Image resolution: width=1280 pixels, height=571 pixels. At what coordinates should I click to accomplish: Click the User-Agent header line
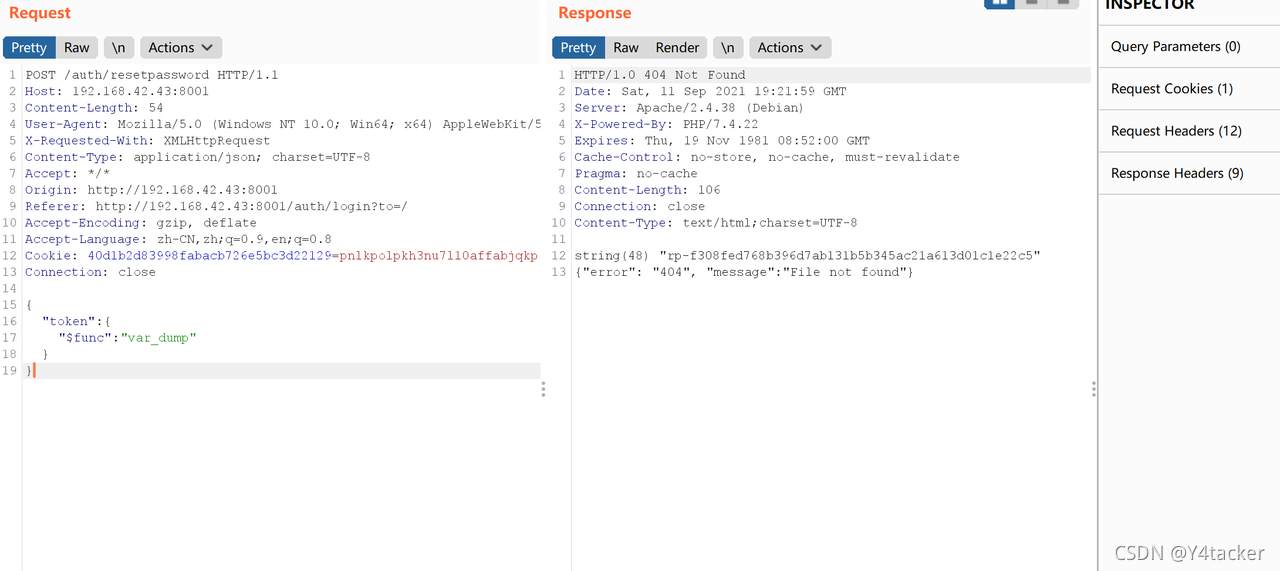pos(283,124)
